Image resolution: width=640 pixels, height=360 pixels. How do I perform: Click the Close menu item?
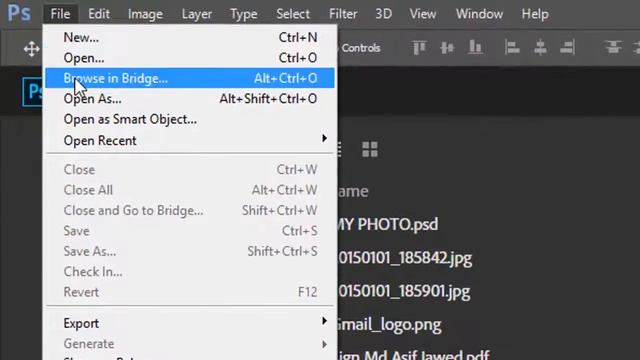coord(190,169)
